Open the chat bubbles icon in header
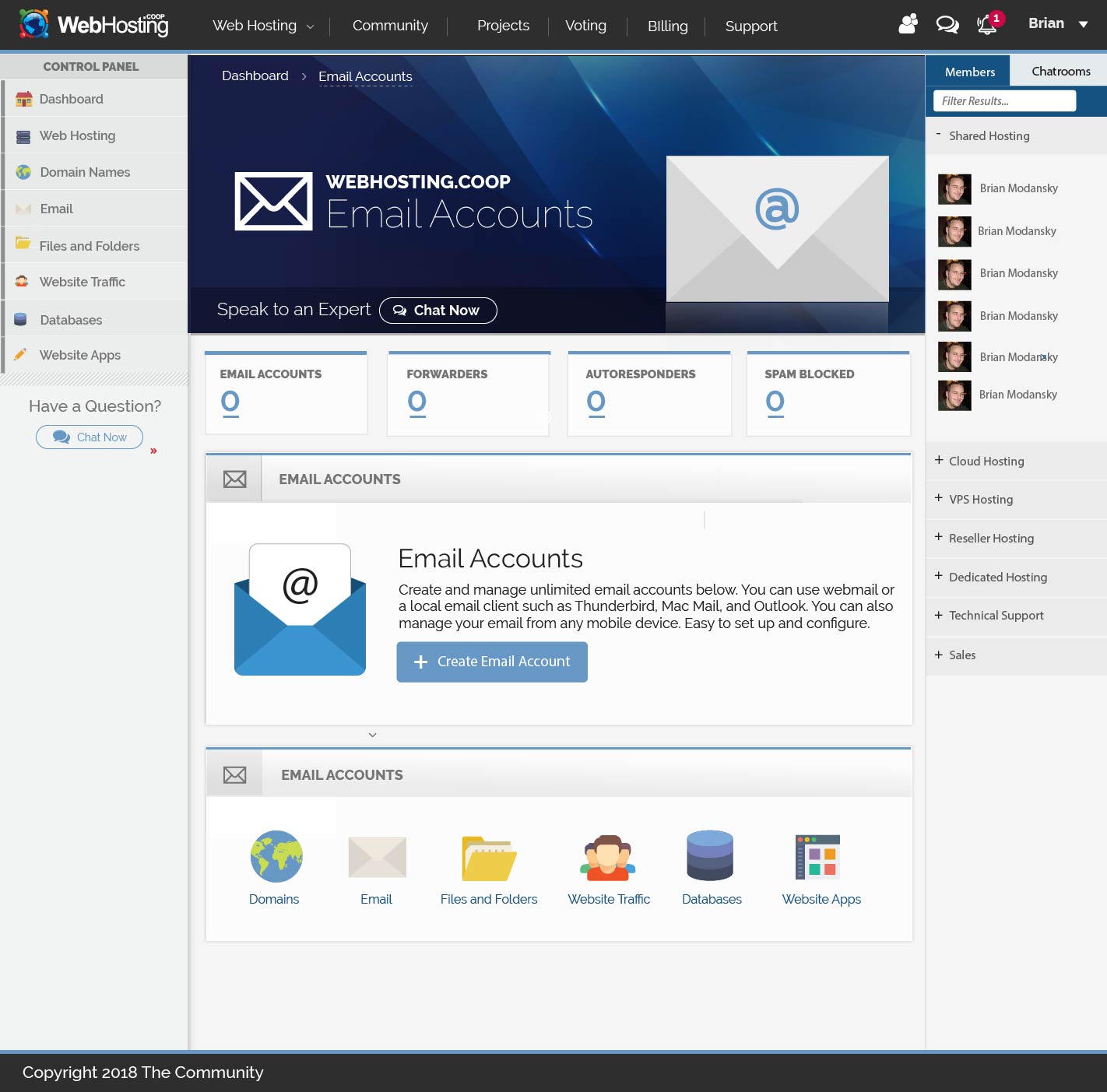 947,25
